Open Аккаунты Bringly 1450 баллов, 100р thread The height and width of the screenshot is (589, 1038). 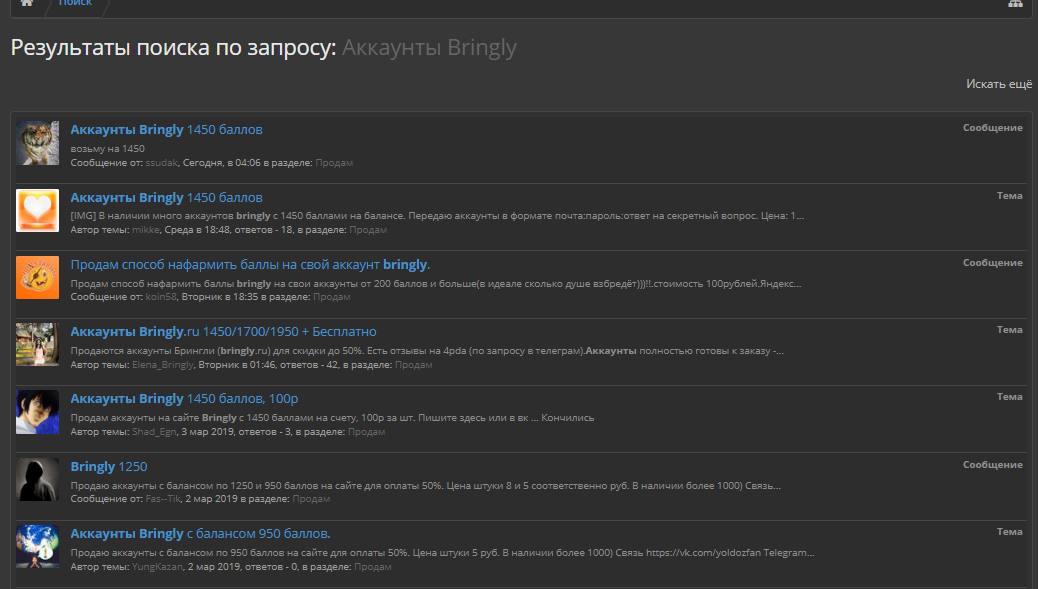point(185,399)
